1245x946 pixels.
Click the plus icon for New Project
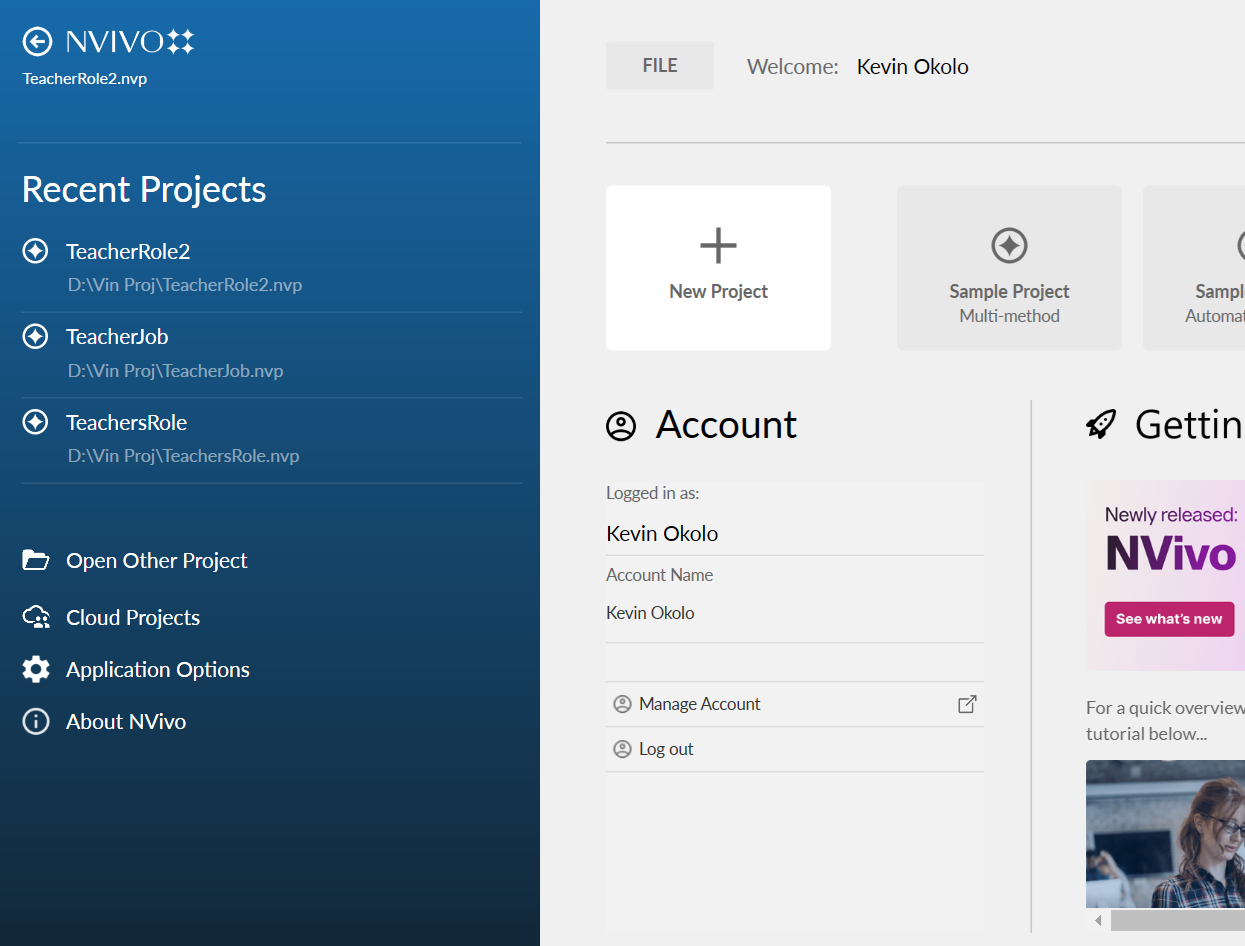[718, 245]
